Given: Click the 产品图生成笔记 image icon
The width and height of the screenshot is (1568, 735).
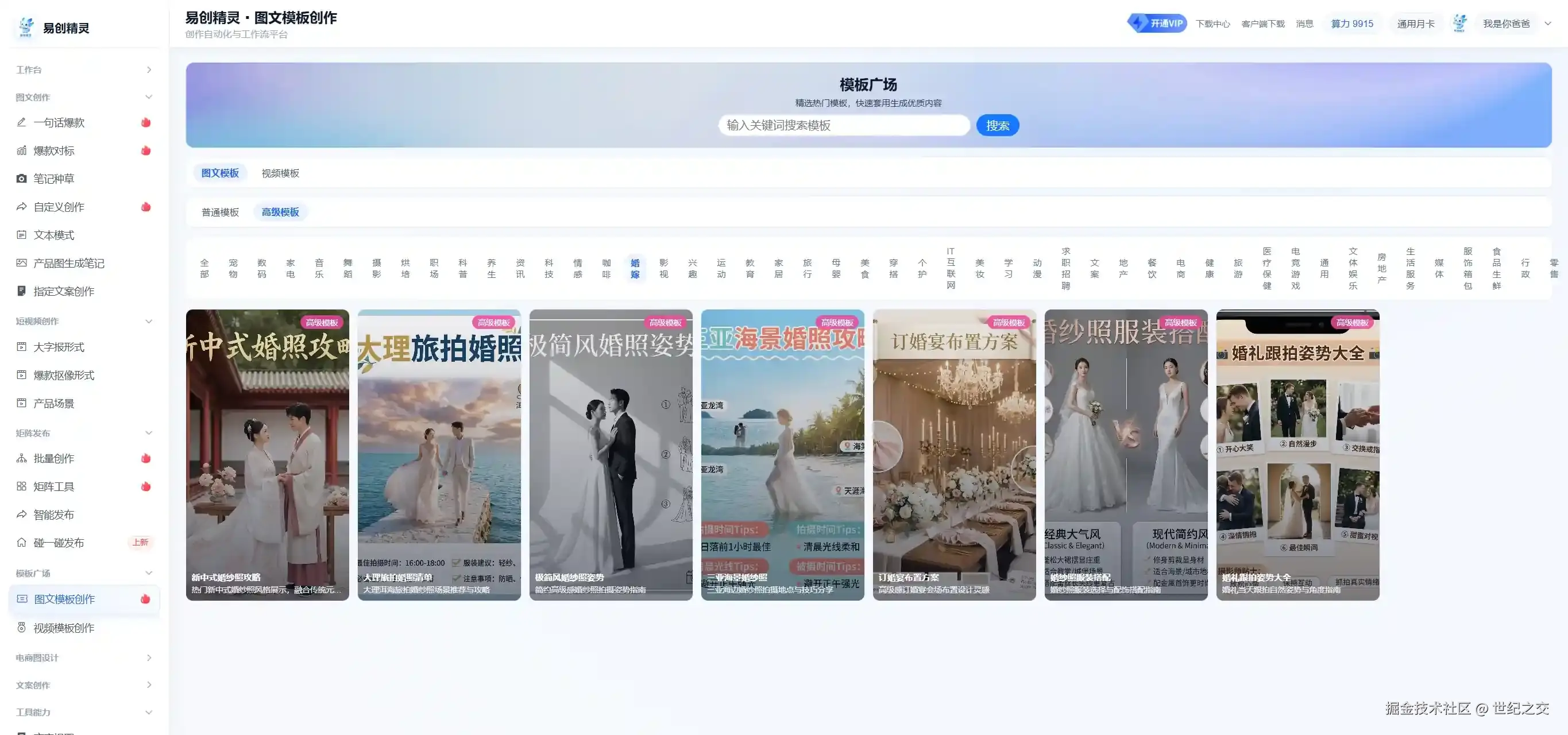Looking at the screenshot, I should [x=21, y=263].
